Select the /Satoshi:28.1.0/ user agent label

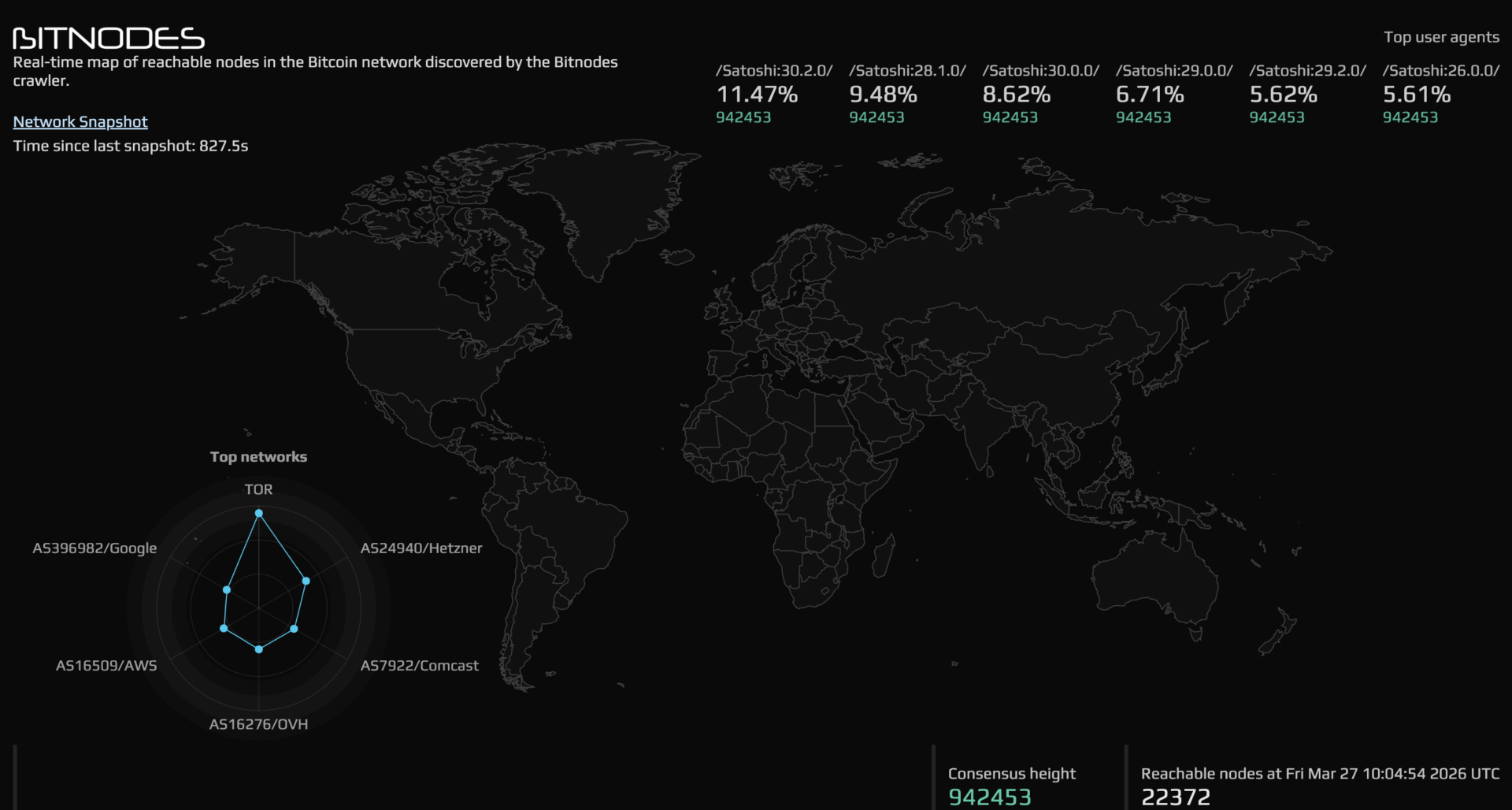coord(907,70)
